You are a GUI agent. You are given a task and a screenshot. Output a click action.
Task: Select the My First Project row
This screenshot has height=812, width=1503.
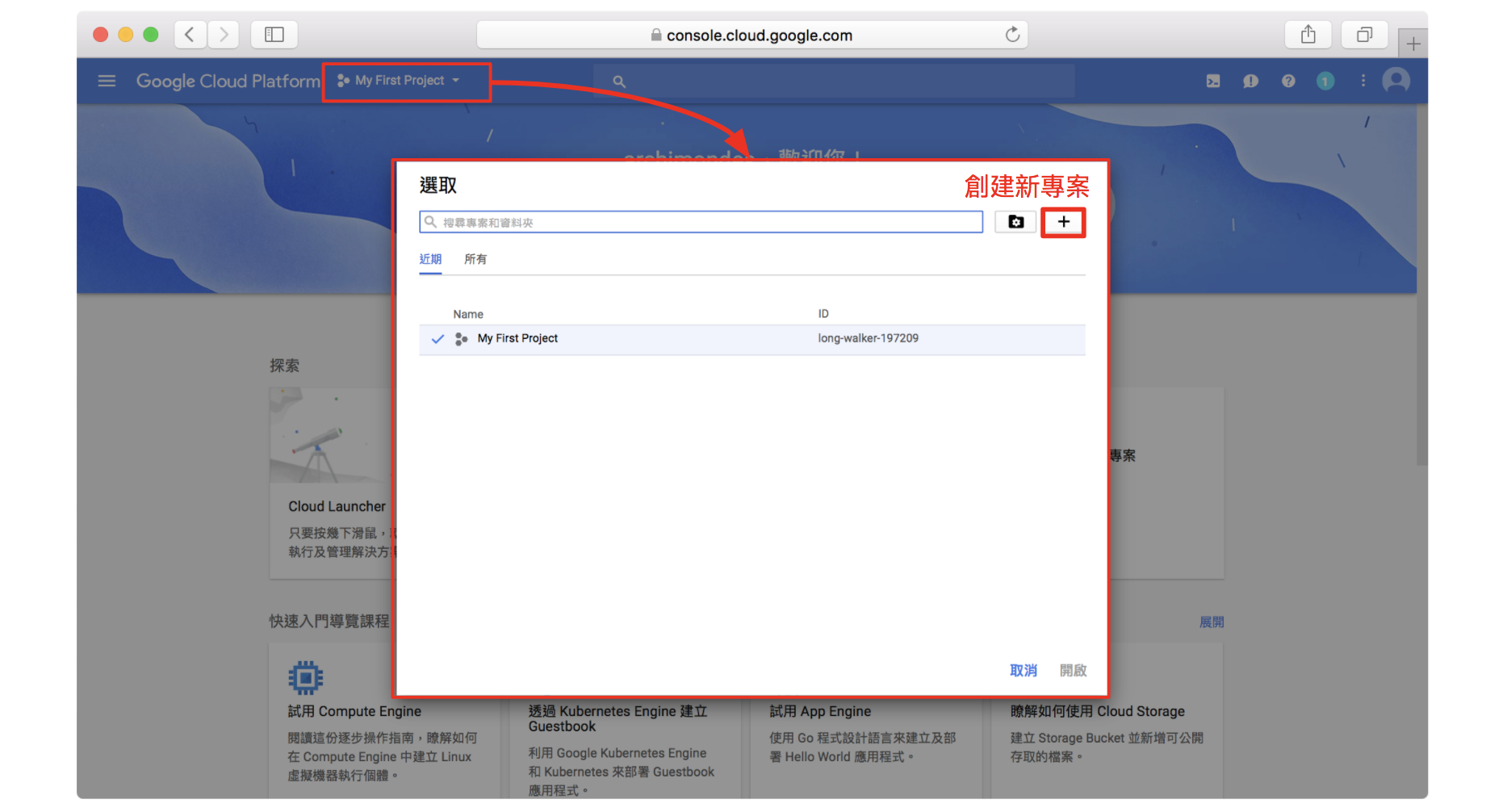[x=751, y=339]
